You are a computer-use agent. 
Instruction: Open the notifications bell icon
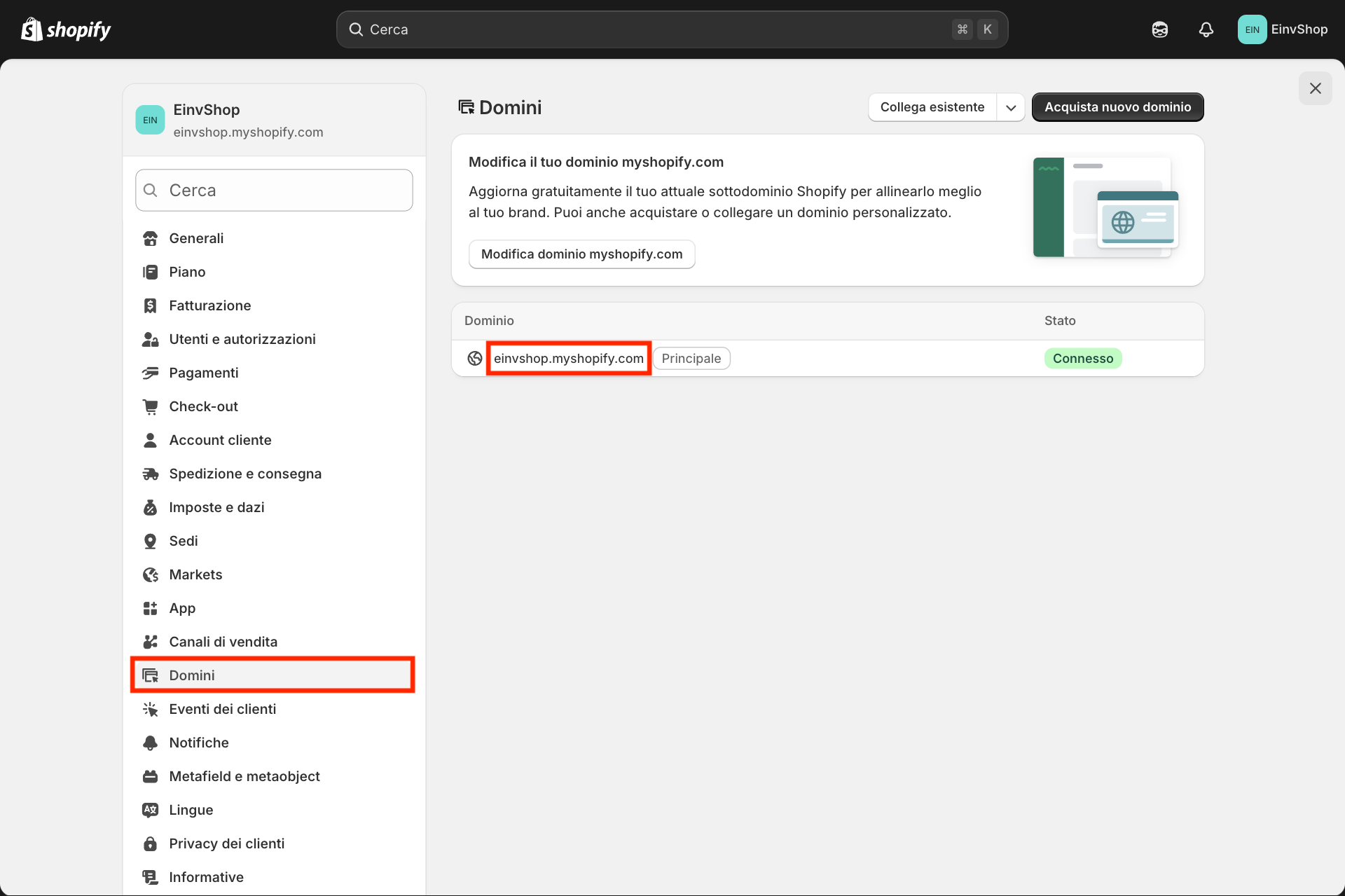click(1206, 29)
